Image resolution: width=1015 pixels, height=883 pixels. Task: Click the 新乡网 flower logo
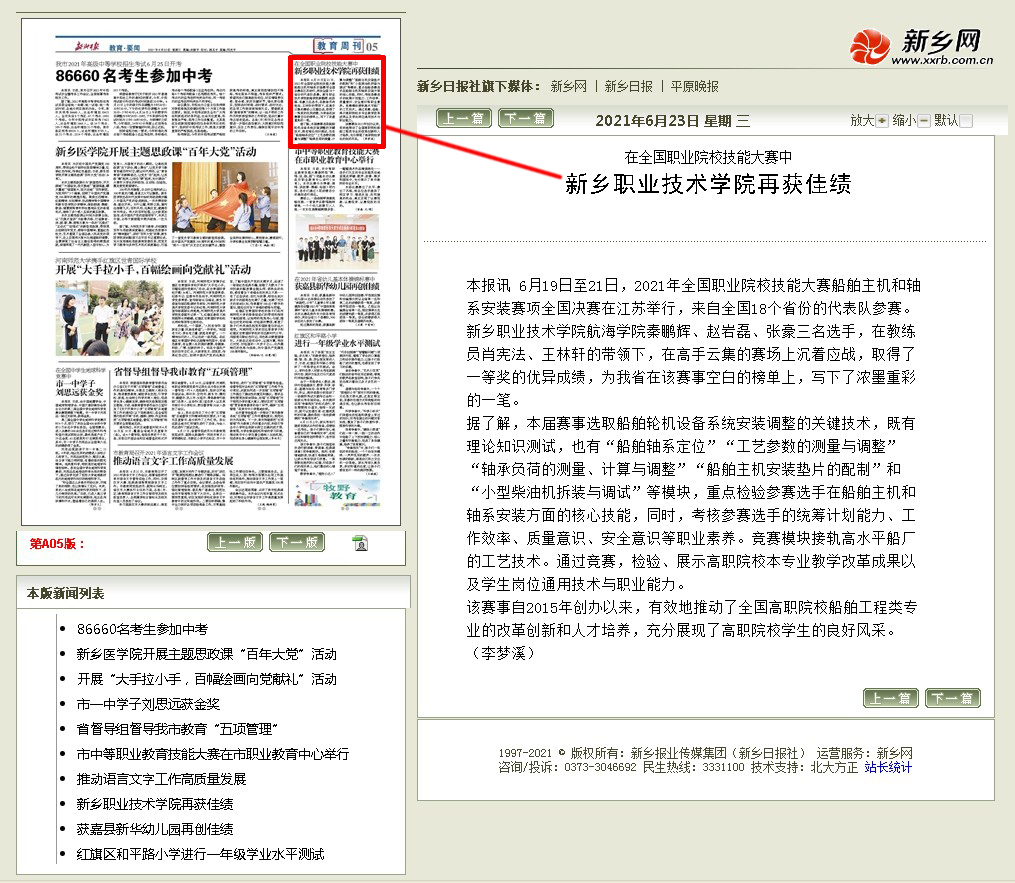coord(869,45)
